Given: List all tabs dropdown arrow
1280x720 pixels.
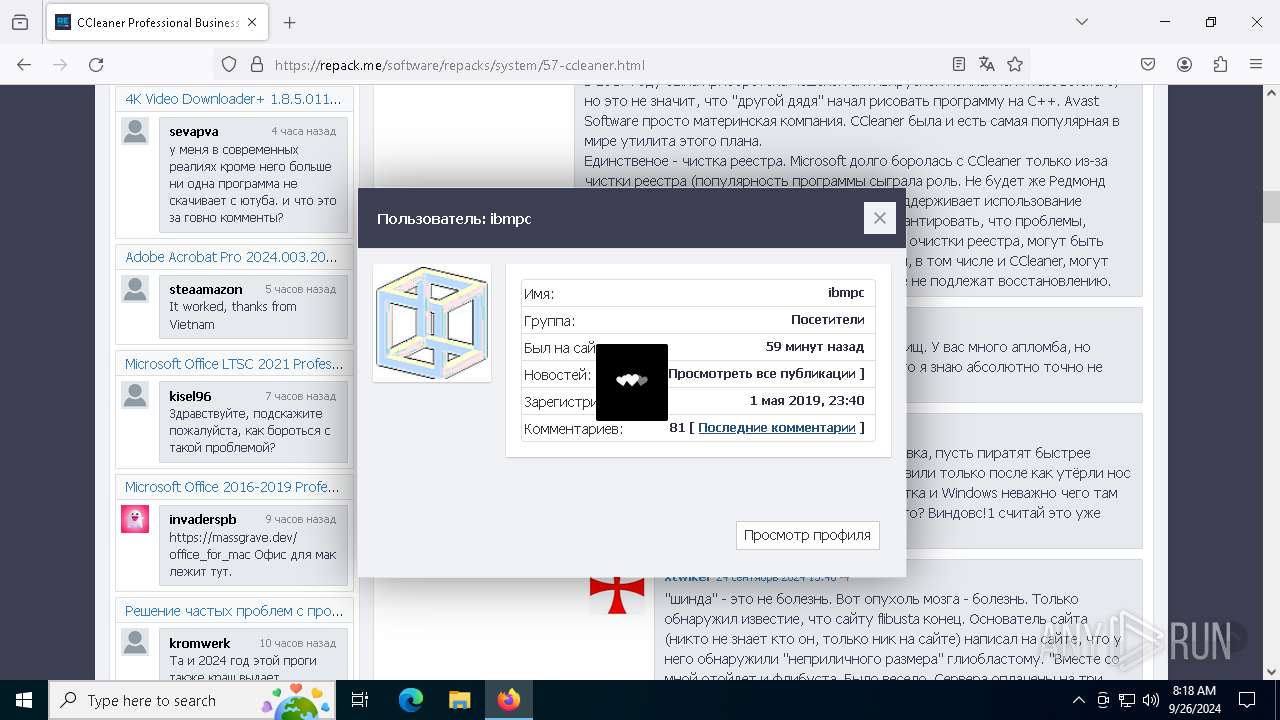Looking at the screenshot, I should (x=1081, y=22).
